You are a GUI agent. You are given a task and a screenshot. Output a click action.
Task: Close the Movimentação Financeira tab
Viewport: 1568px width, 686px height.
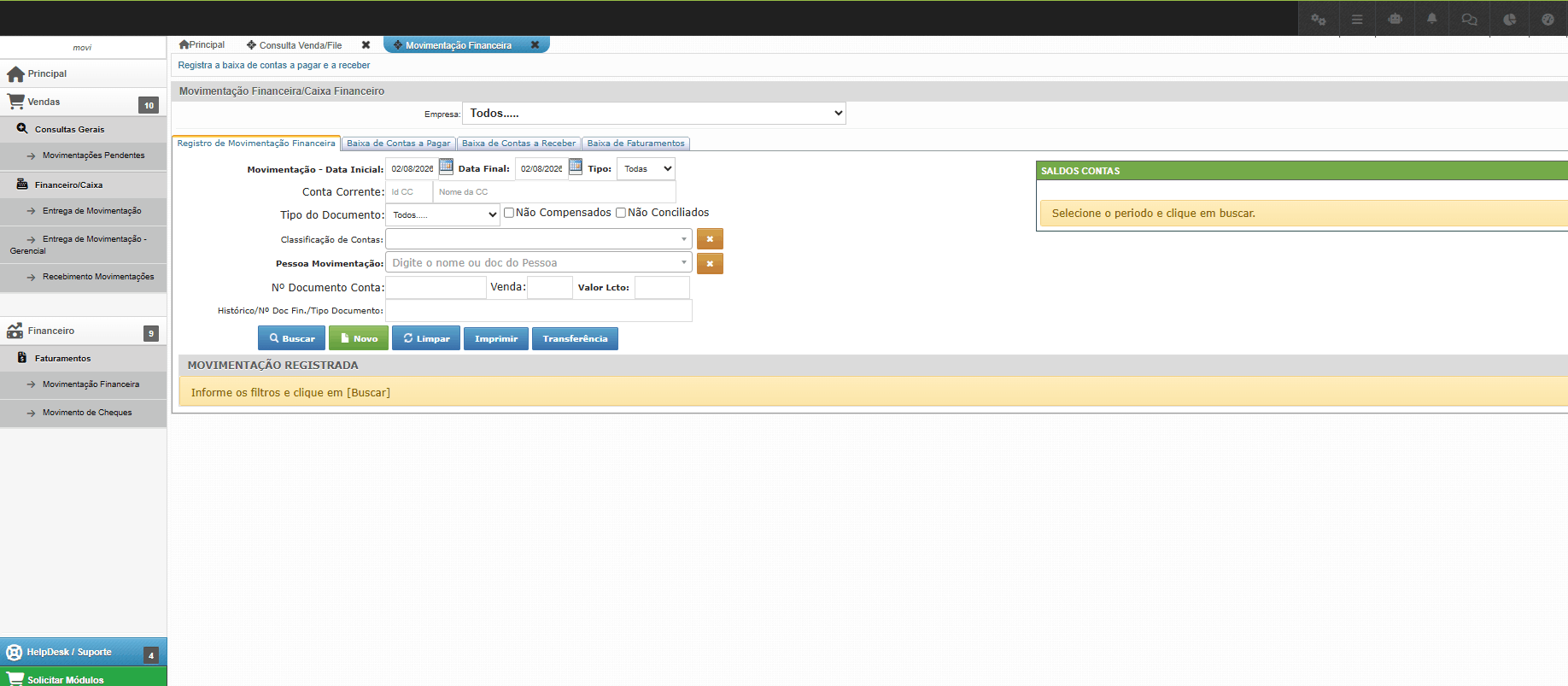point(535,45)
